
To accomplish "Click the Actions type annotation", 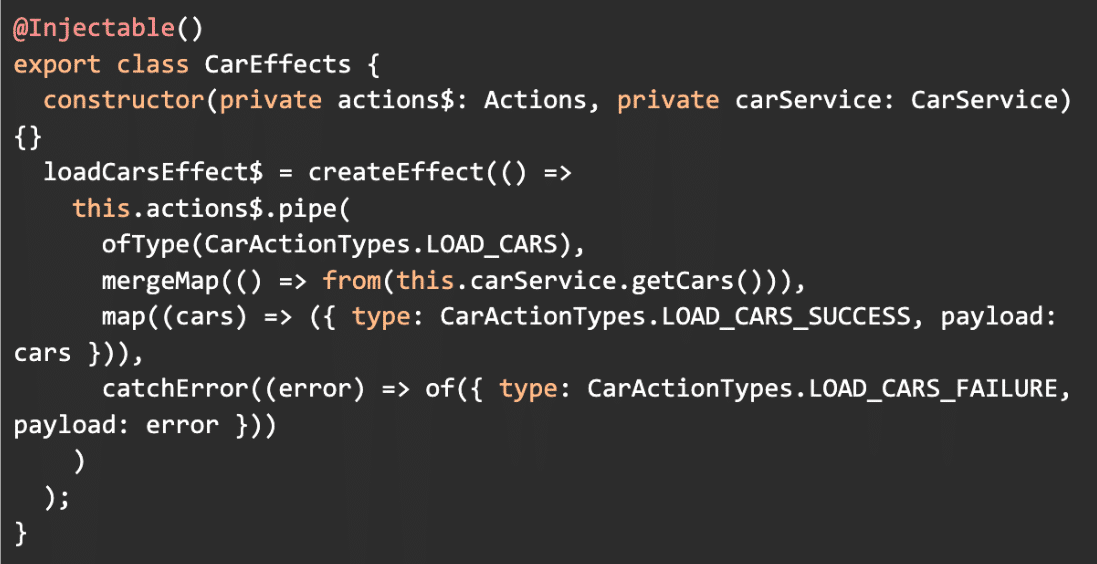I will point(536,100).
